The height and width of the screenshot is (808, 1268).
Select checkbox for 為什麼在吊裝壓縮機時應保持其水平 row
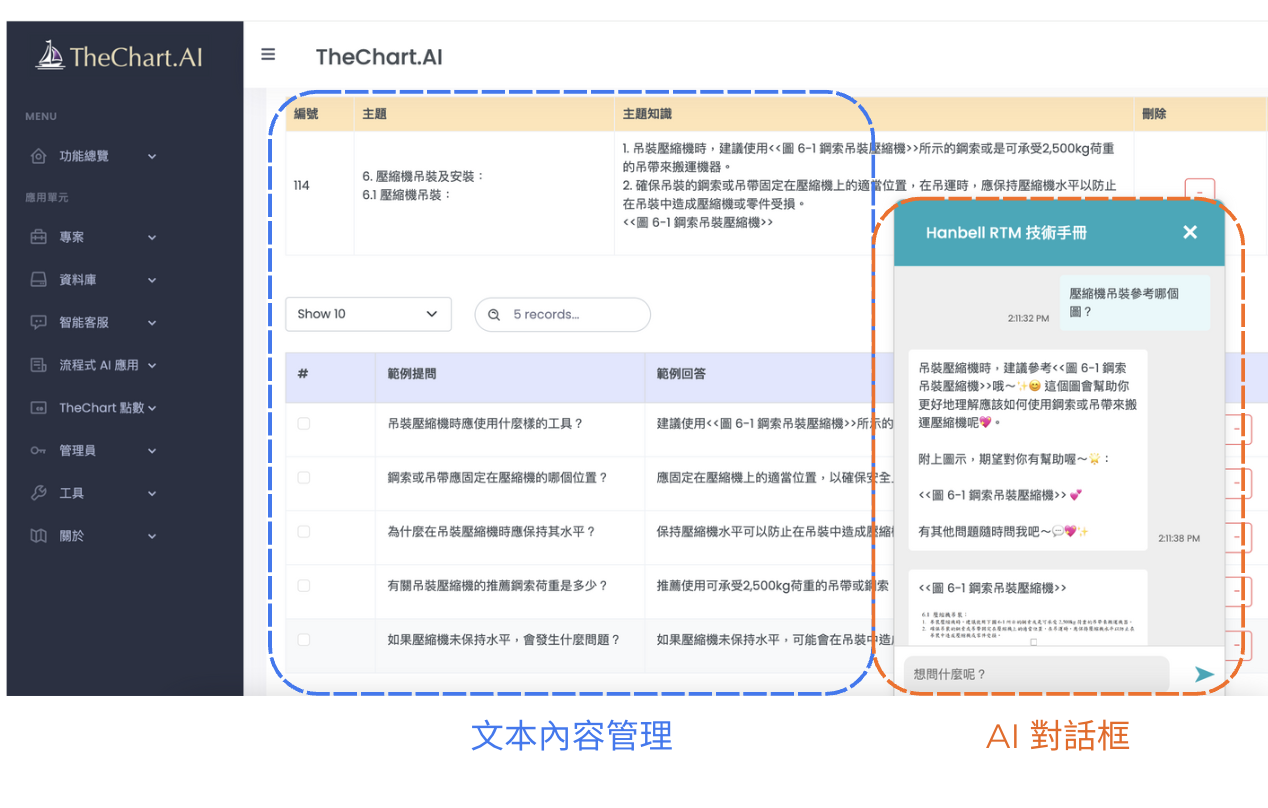(304, 532)
